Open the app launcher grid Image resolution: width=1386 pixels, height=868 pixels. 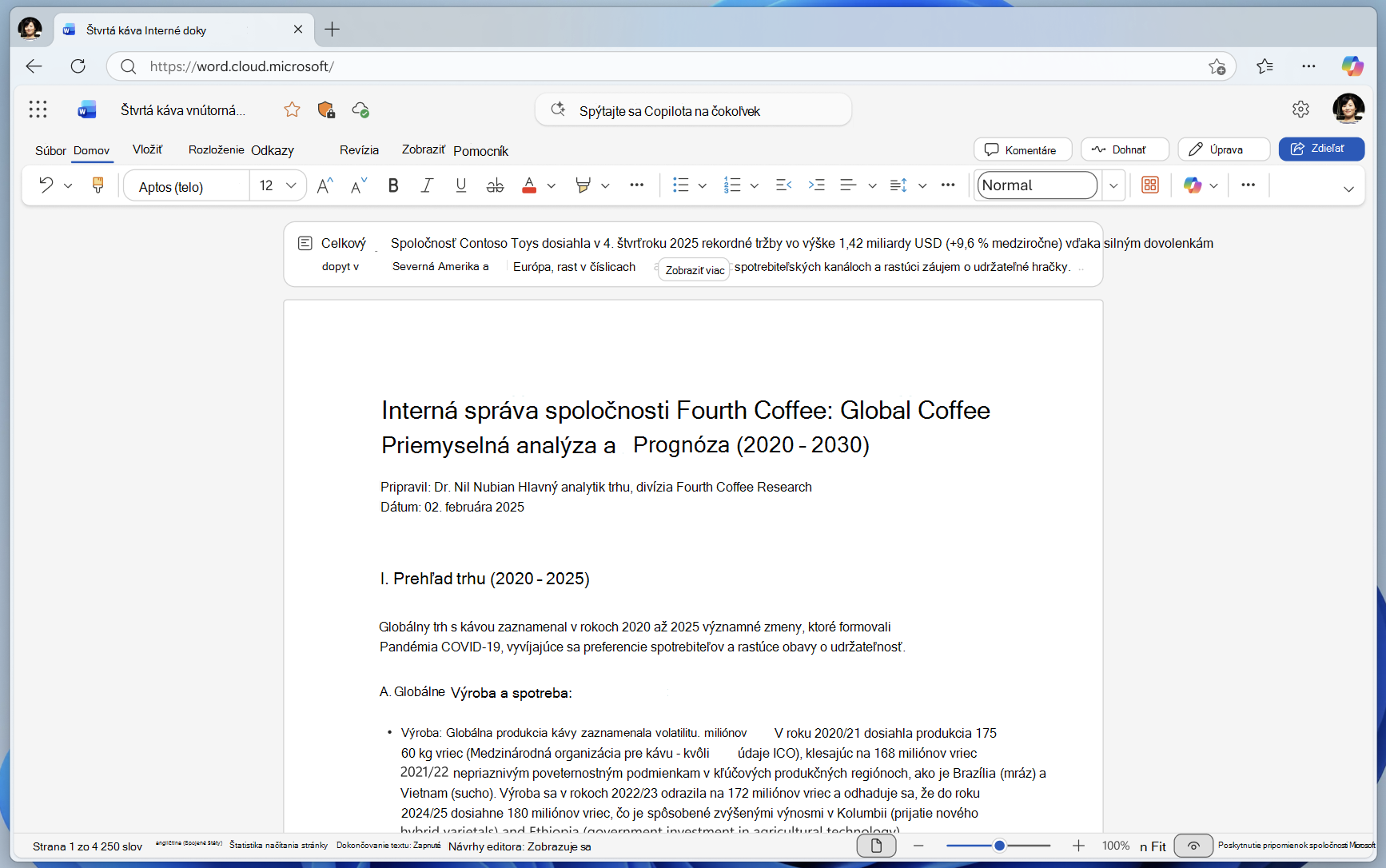coord(38,109)
